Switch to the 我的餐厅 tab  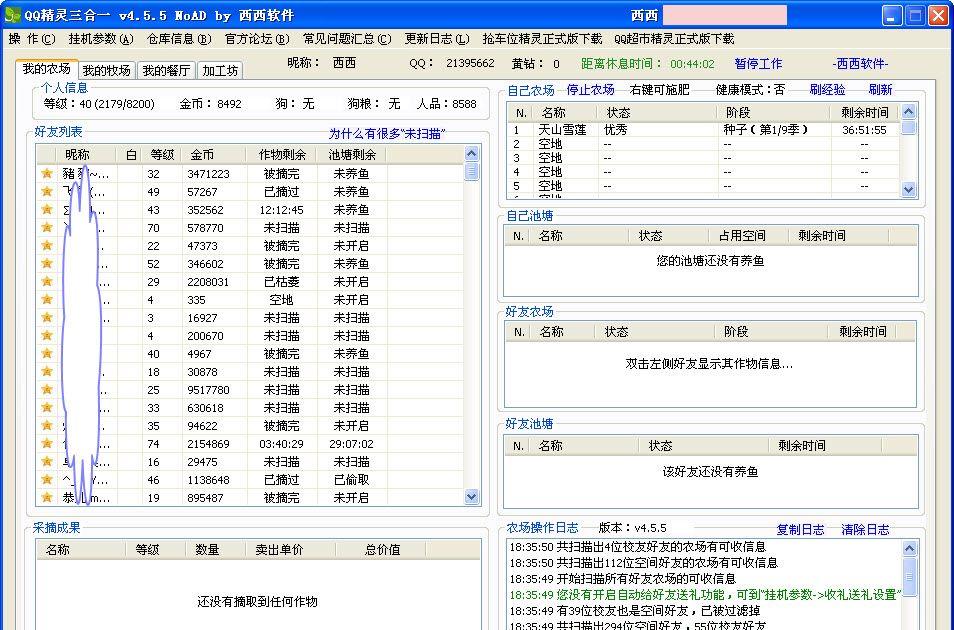point(165,71)
